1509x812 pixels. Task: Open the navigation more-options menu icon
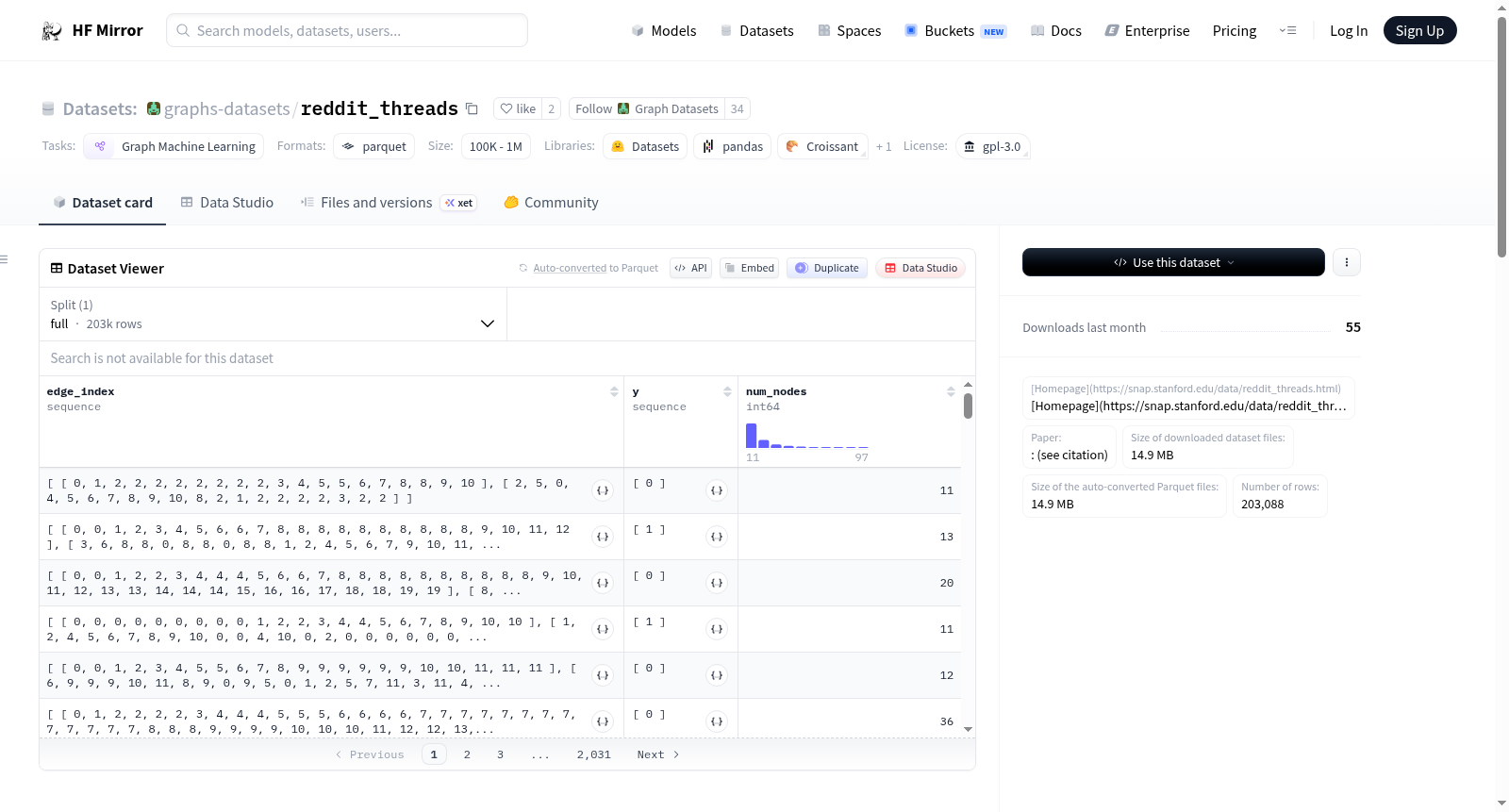point(1287,31)
